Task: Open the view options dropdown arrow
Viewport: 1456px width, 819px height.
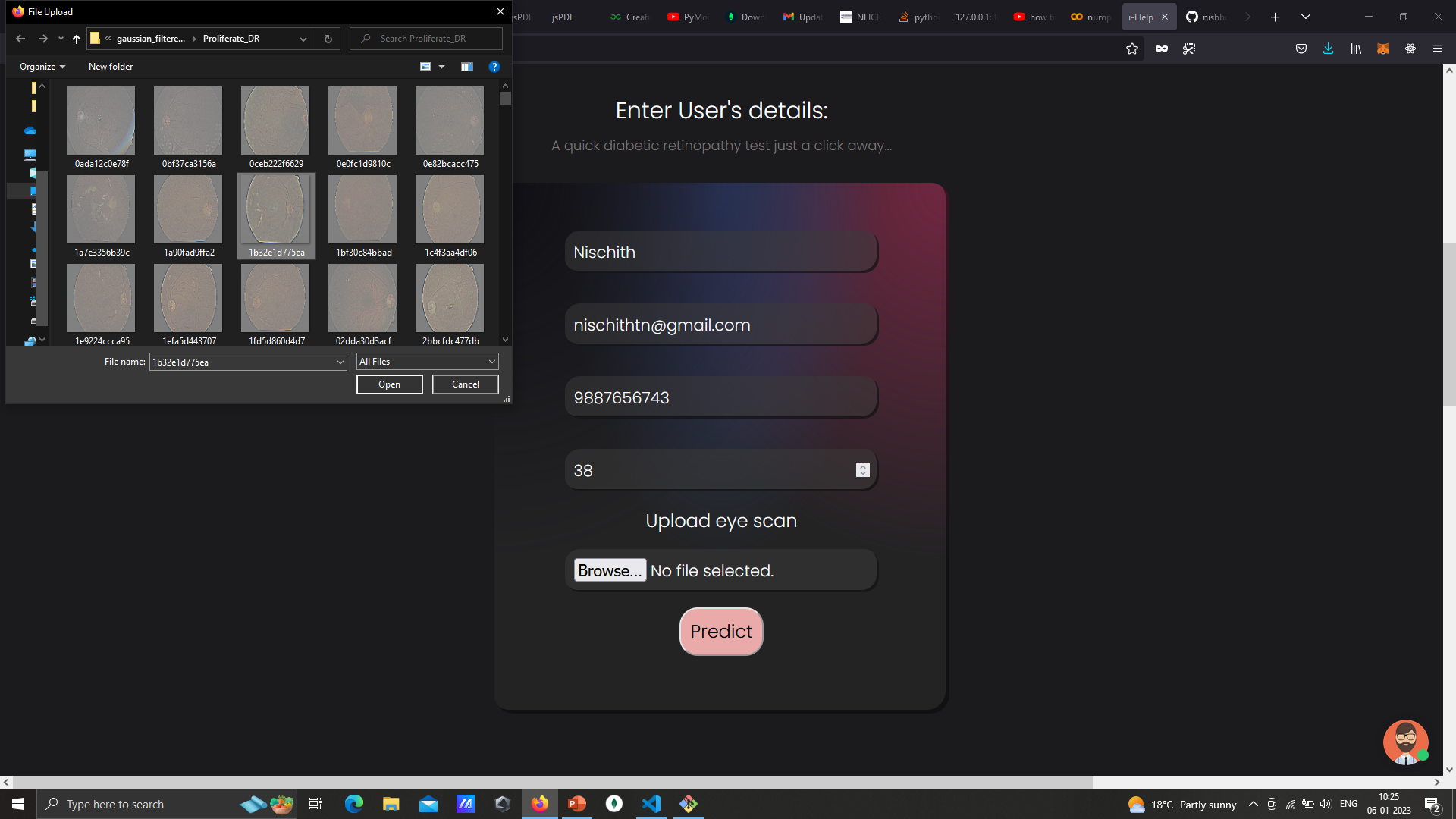Action: (442, 67)
